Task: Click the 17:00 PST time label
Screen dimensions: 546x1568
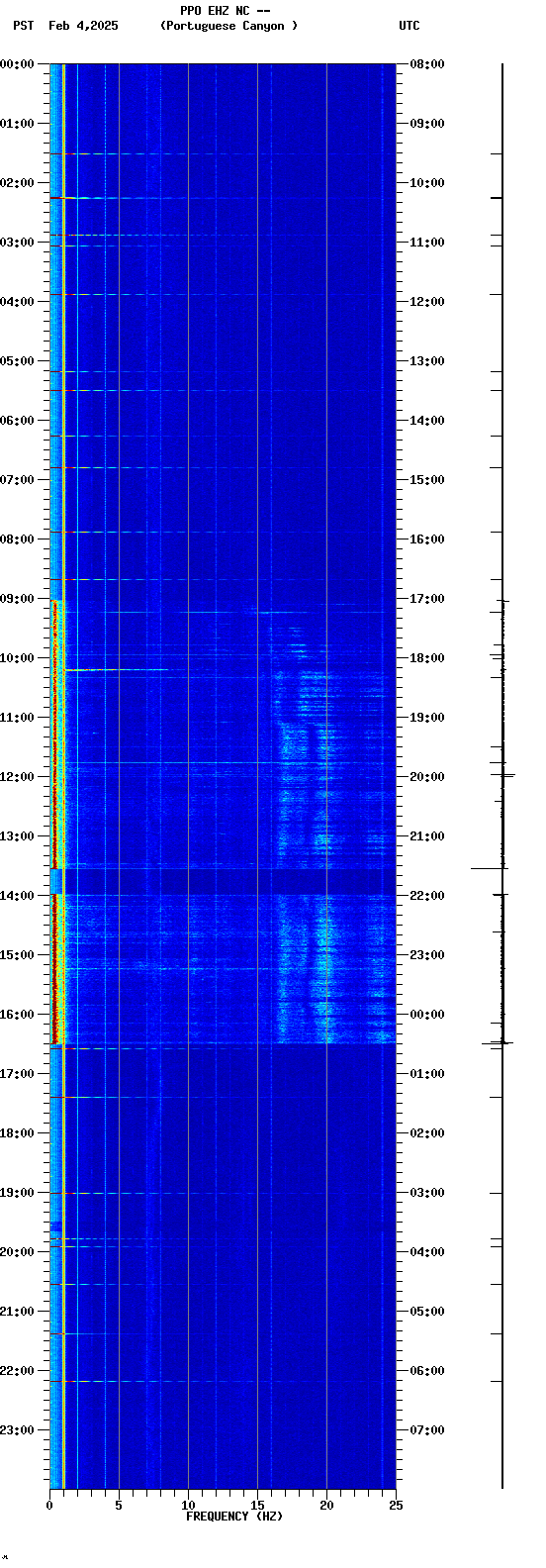Action: point(17,1074)
